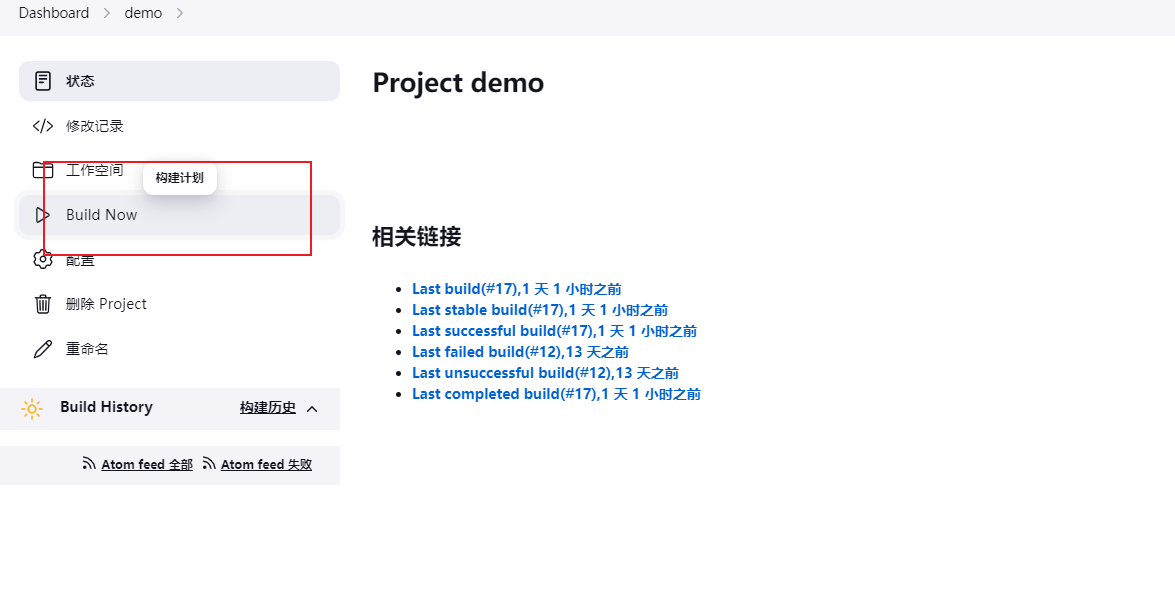Open 修改记录 in the sidebar
Image resolution: width=1175 pixels, height=615 pixels.
[179, 126]
